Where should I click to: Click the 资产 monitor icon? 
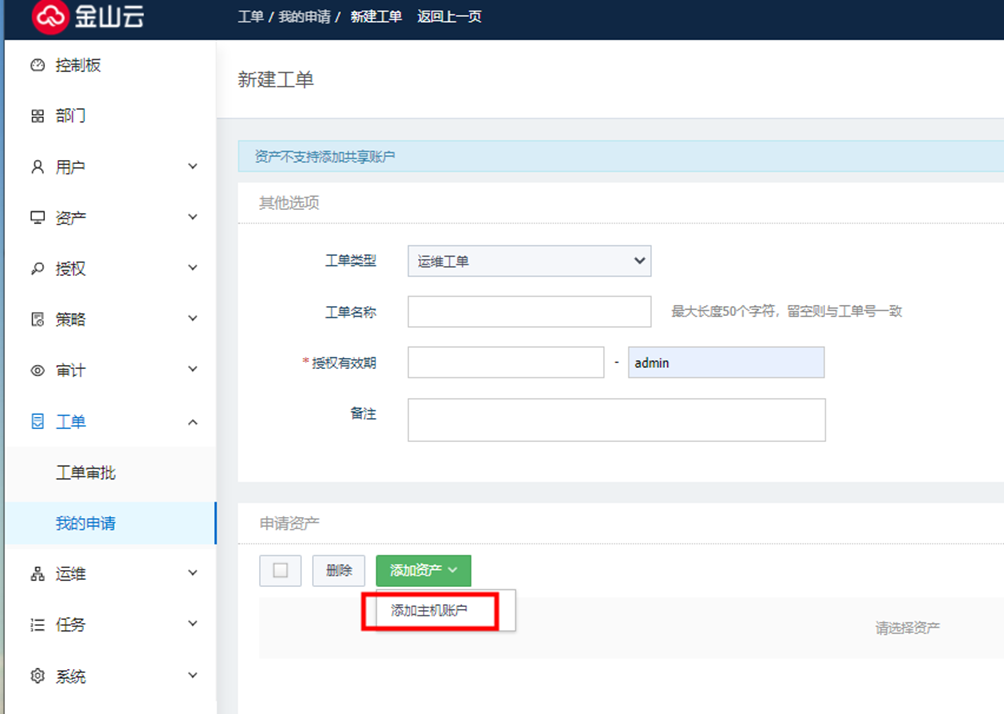coord(38,218)
